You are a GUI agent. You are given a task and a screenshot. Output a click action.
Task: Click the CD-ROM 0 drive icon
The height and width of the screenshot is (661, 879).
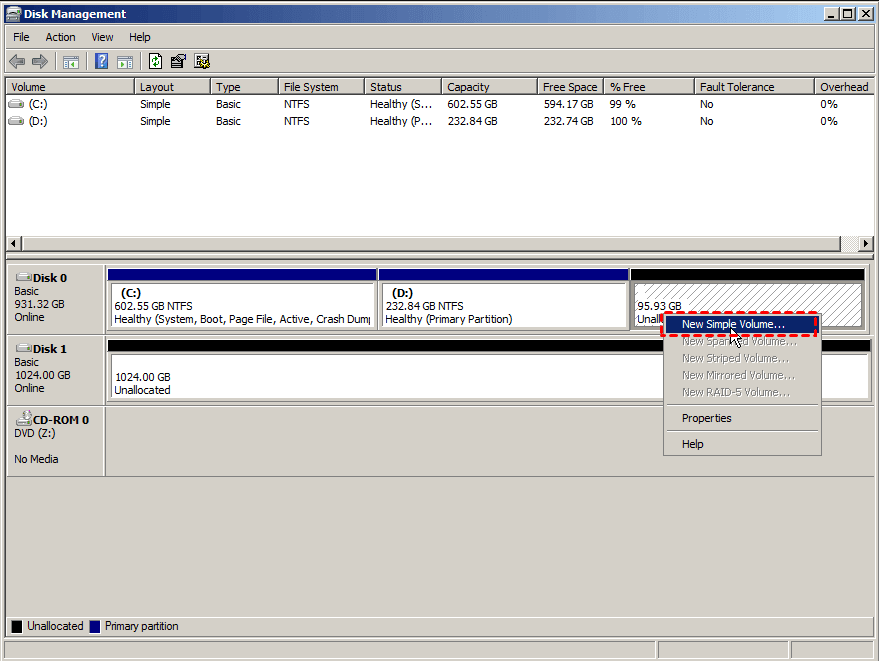(x=24, y=418)
